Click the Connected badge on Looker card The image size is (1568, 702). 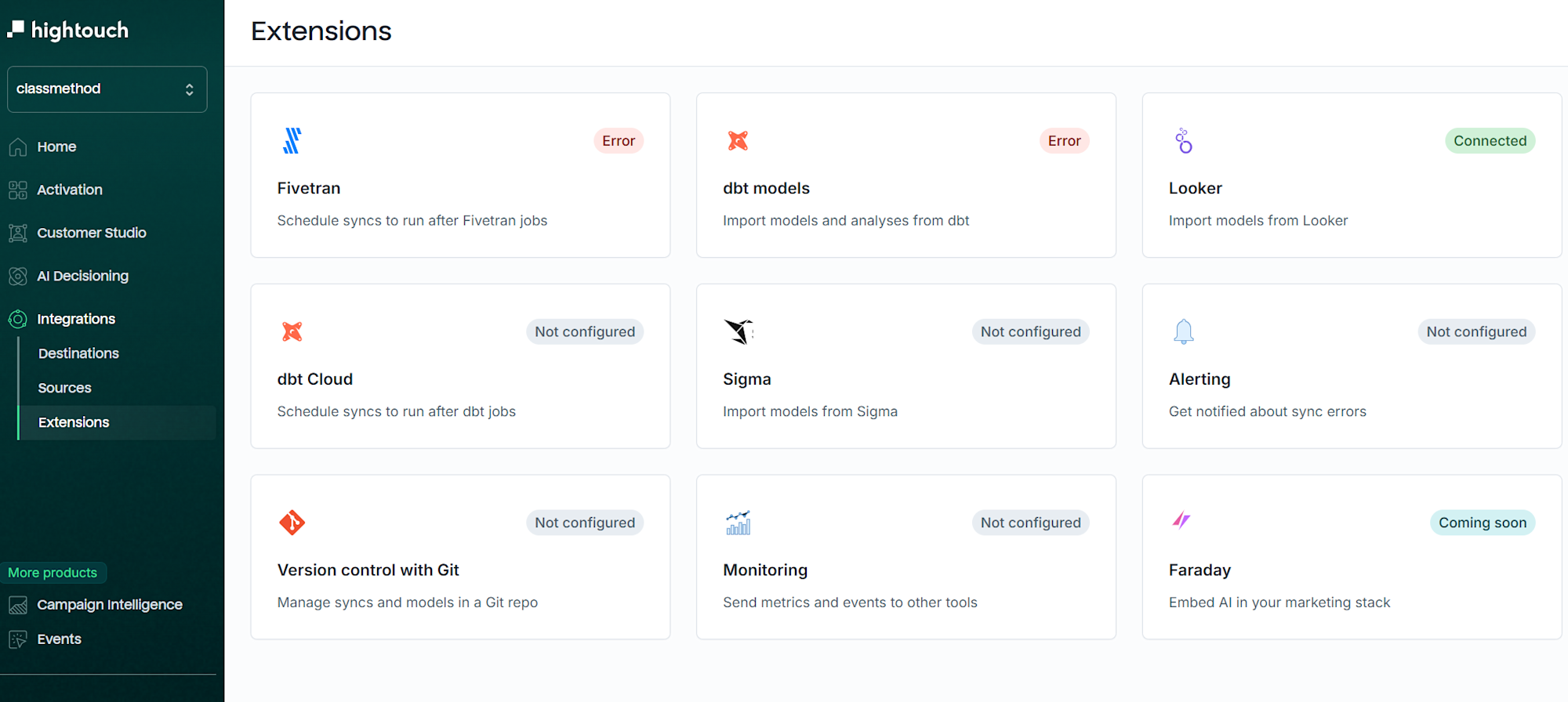(1490, 141)
